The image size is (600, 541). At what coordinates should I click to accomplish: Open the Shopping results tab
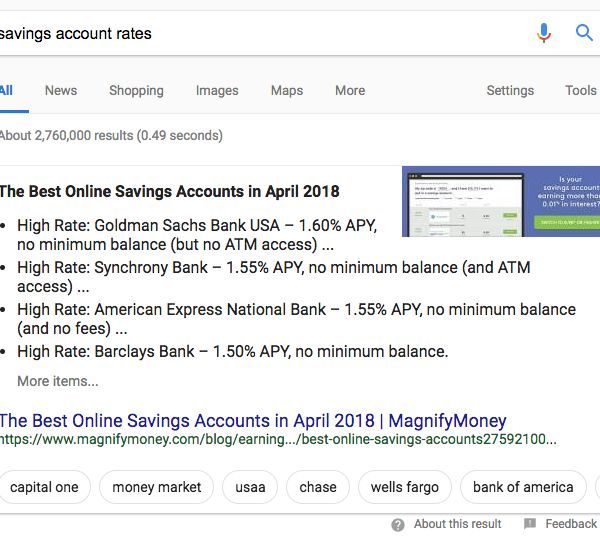click(136, 90)
